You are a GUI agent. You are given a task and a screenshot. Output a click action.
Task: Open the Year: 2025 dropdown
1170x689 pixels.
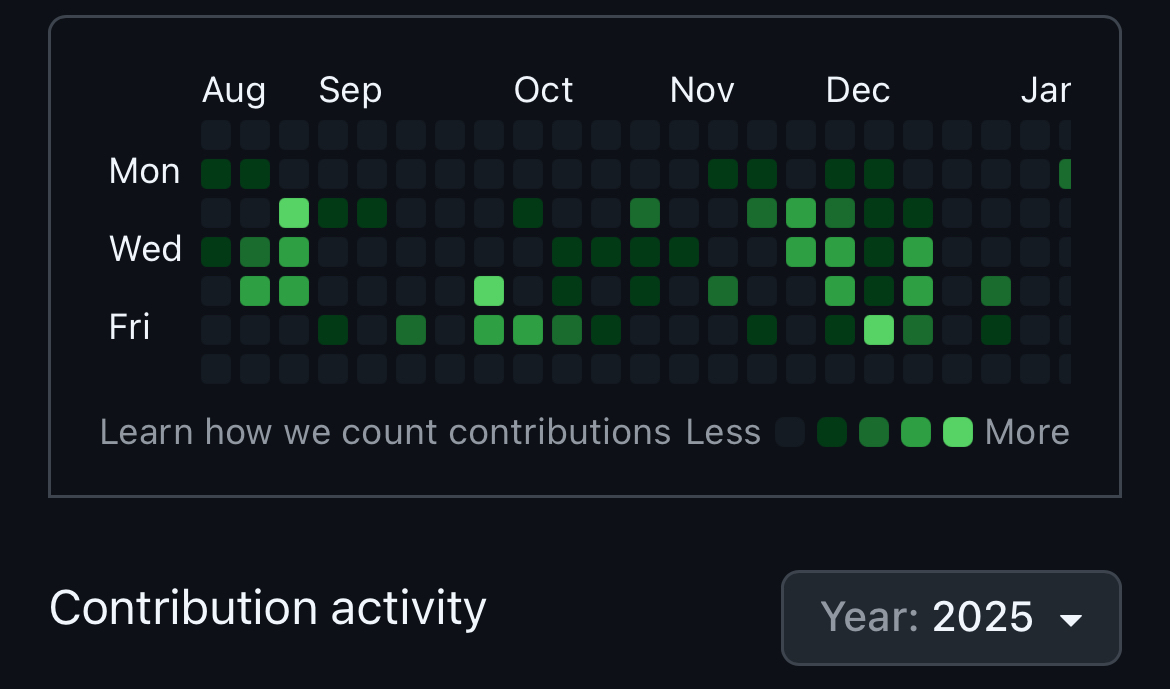click(950, 617)
